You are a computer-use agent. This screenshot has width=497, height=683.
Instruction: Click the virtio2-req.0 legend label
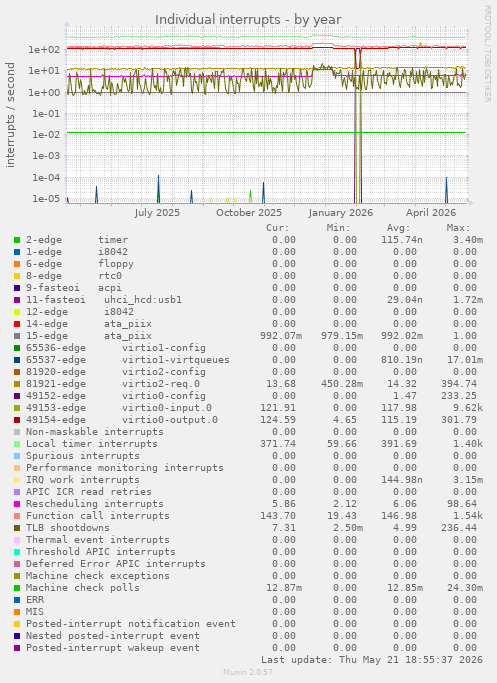click(161, 384)
